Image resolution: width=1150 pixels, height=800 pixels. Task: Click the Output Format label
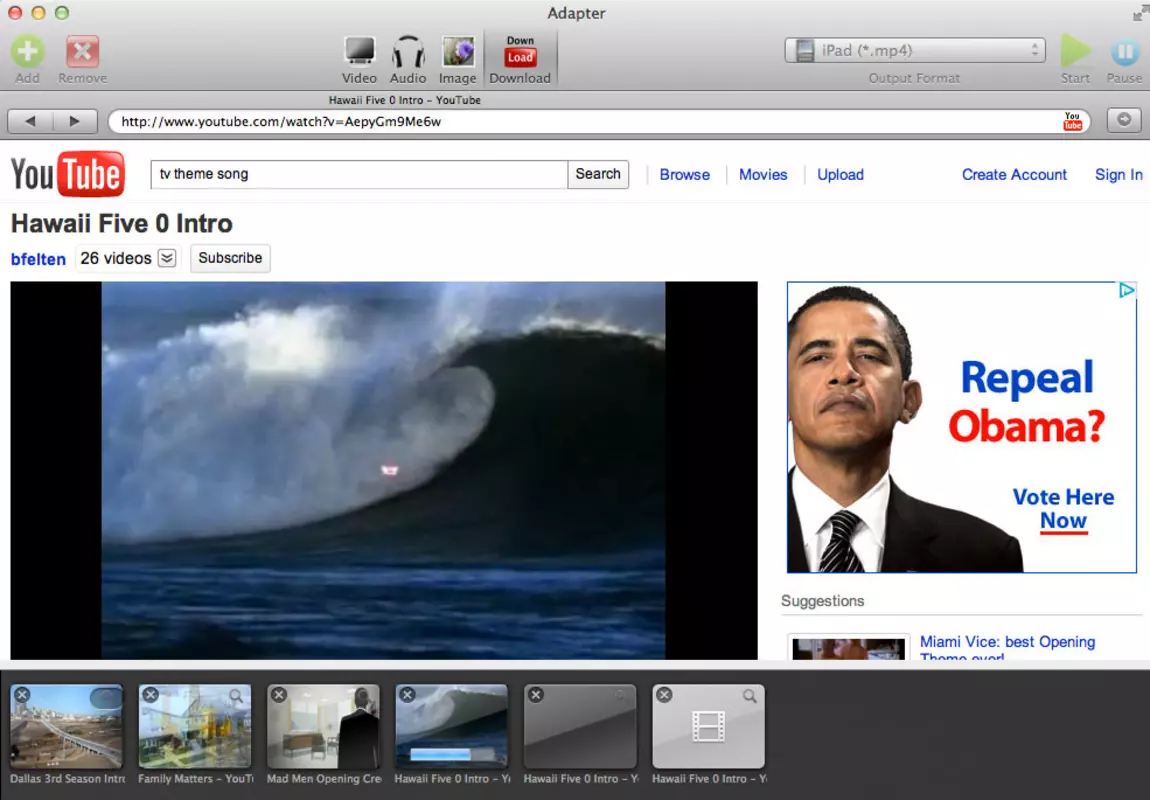pos(914,78)
